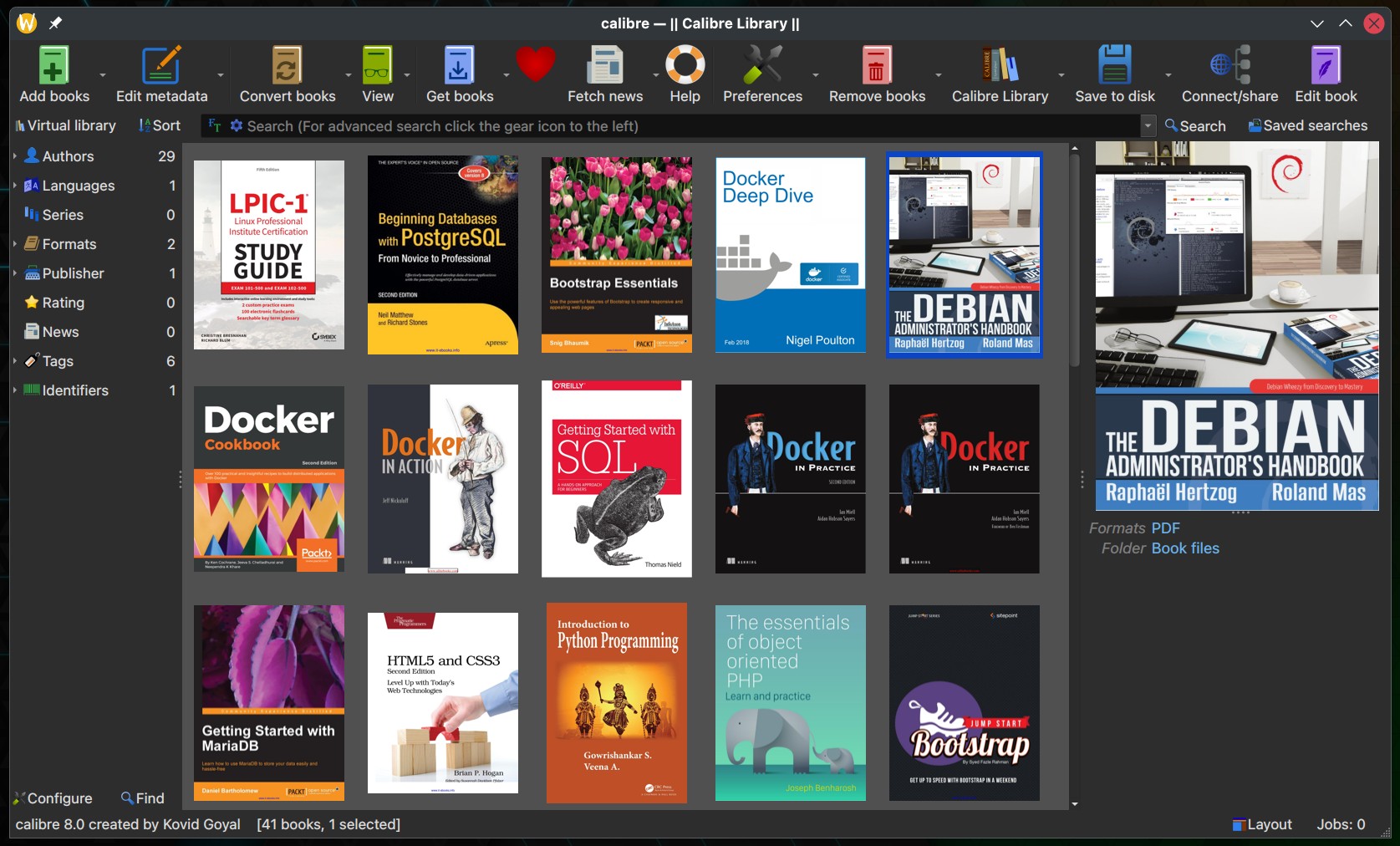Select HTML5 and CSS3 cover
Image resolution: width=1400 pixels, height=846 pixels.
click(443, 703)
